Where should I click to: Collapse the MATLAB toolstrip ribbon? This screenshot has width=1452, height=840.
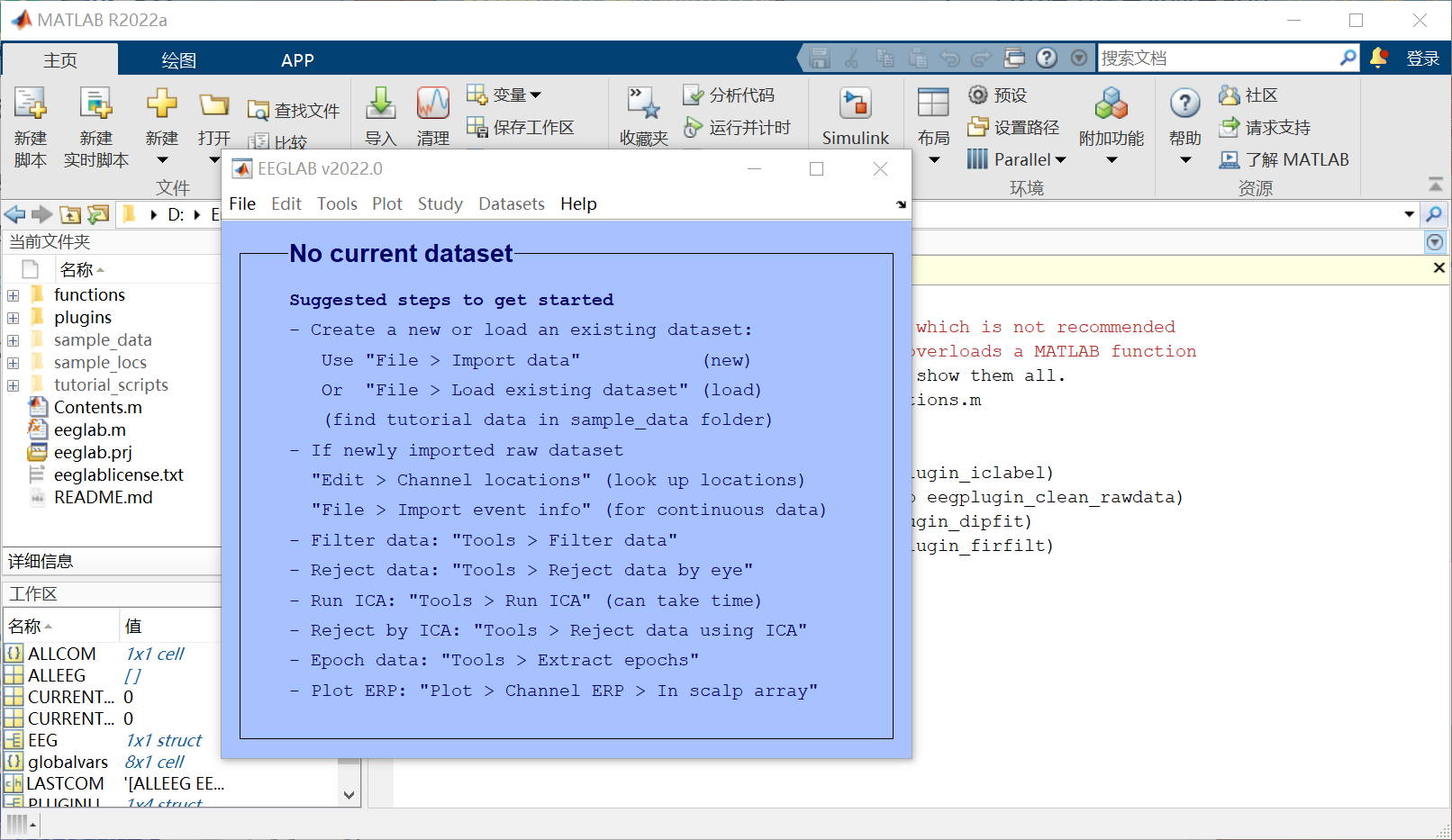pos(1436,184)
